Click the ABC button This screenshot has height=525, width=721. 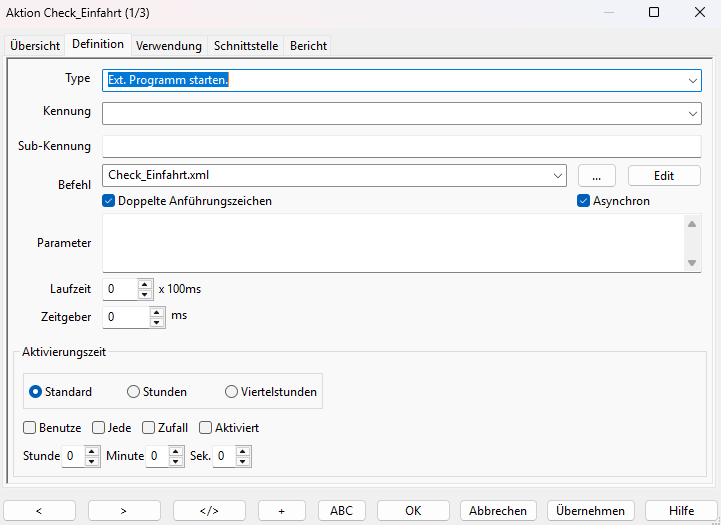click(341, 510)
